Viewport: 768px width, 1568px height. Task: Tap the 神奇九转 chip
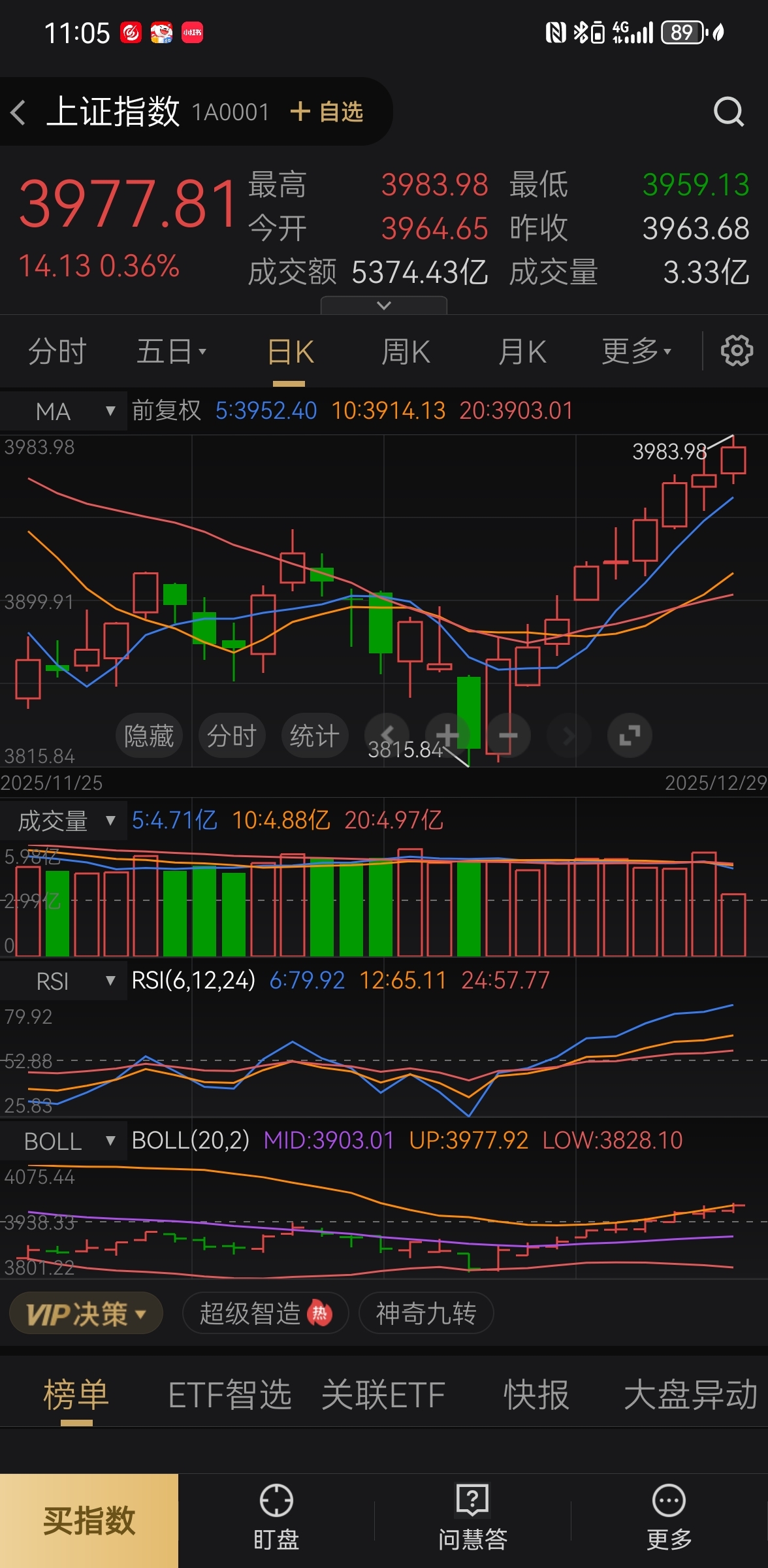pos(426,1313)
